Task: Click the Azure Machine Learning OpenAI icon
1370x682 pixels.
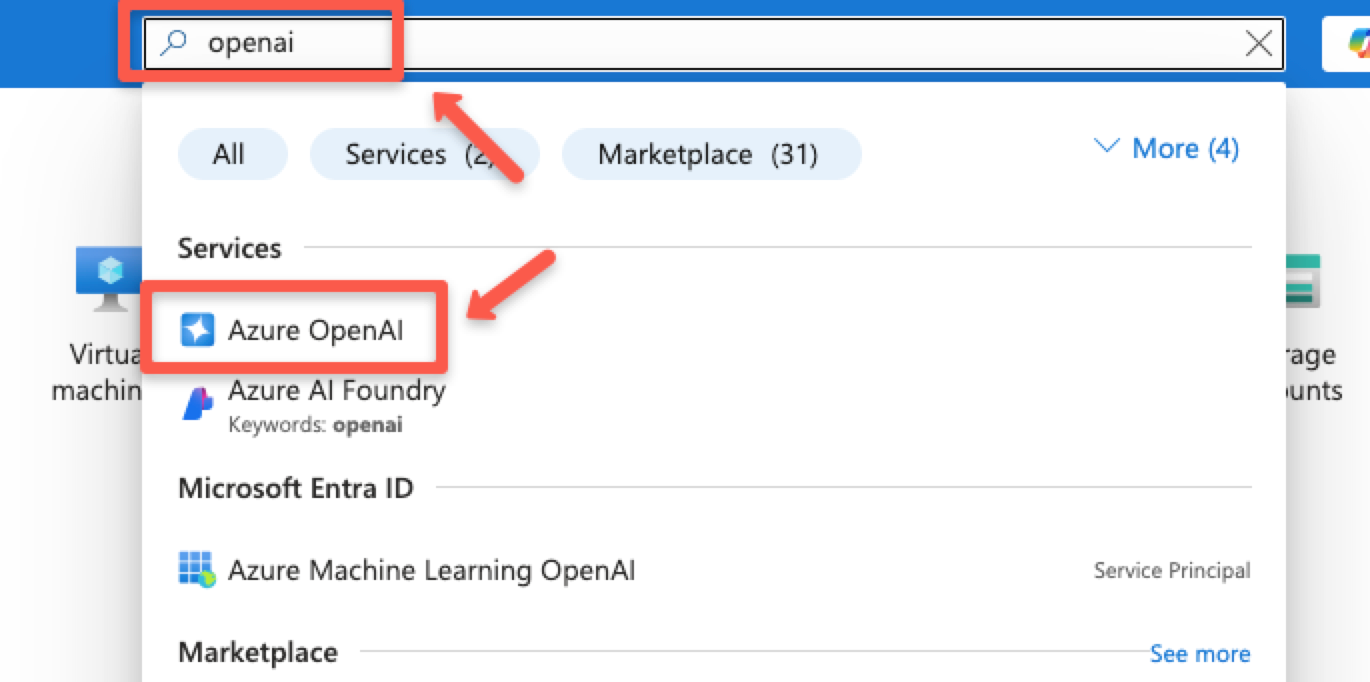Action: 198,570
